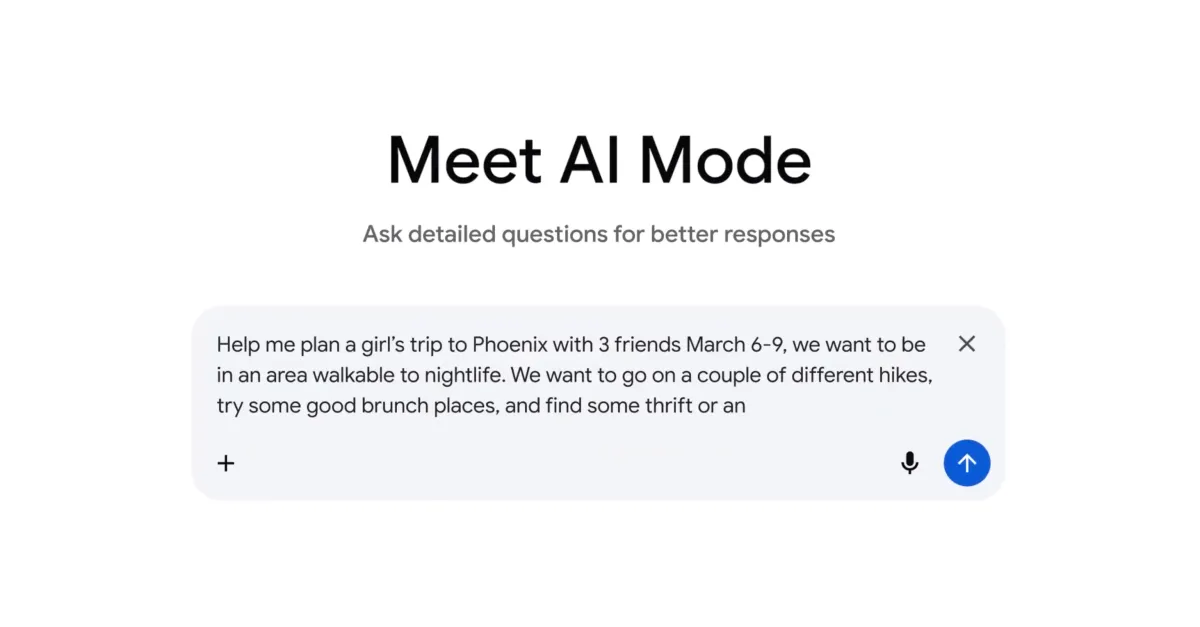
Task: Click the plus icon to add attachment
Action: (x=226, y=463)
